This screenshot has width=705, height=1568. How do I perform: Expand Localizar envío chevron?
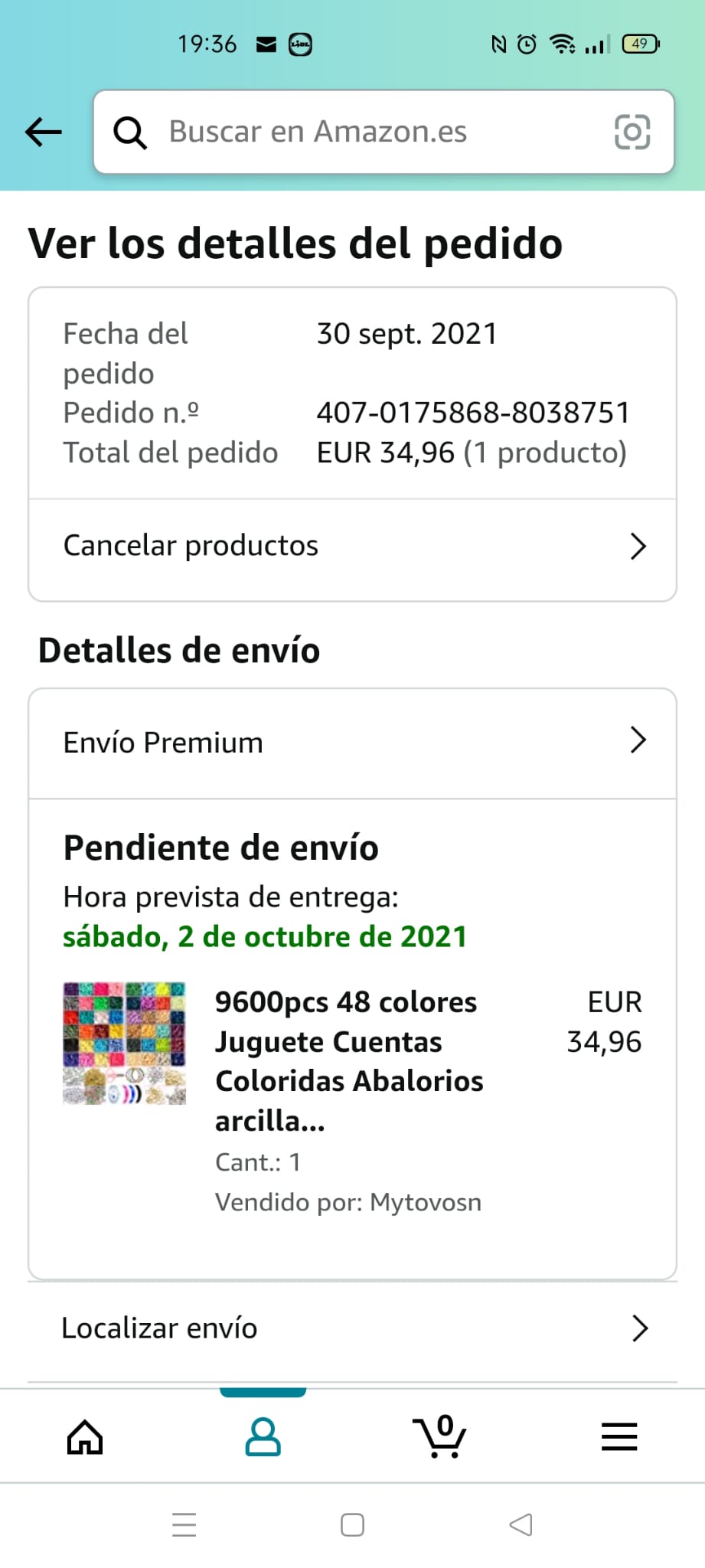tap(640, 1328)
